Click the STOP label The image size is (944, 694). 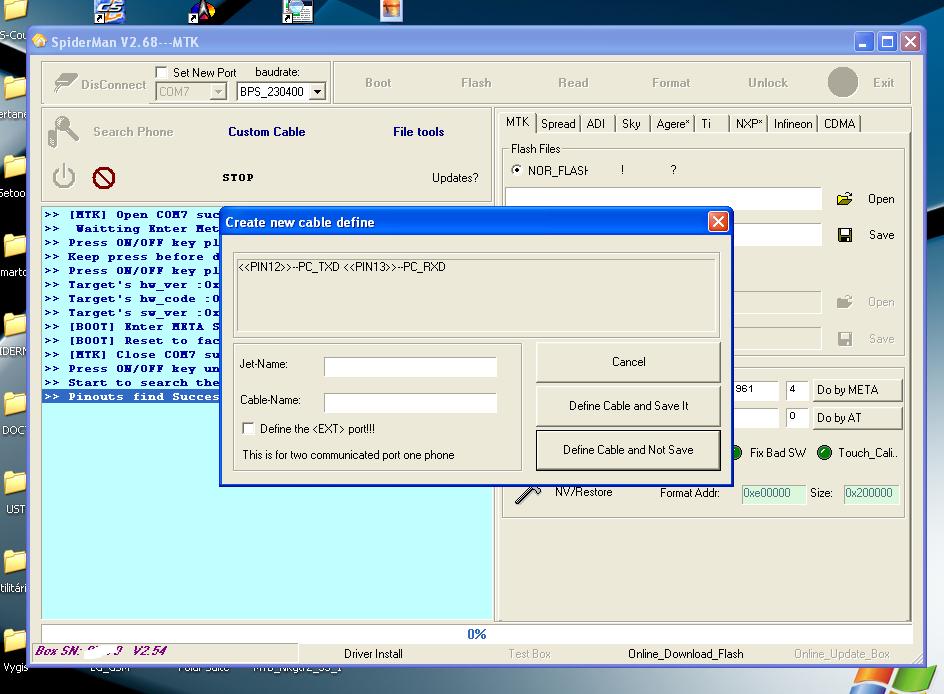click(x=238, y=178)
